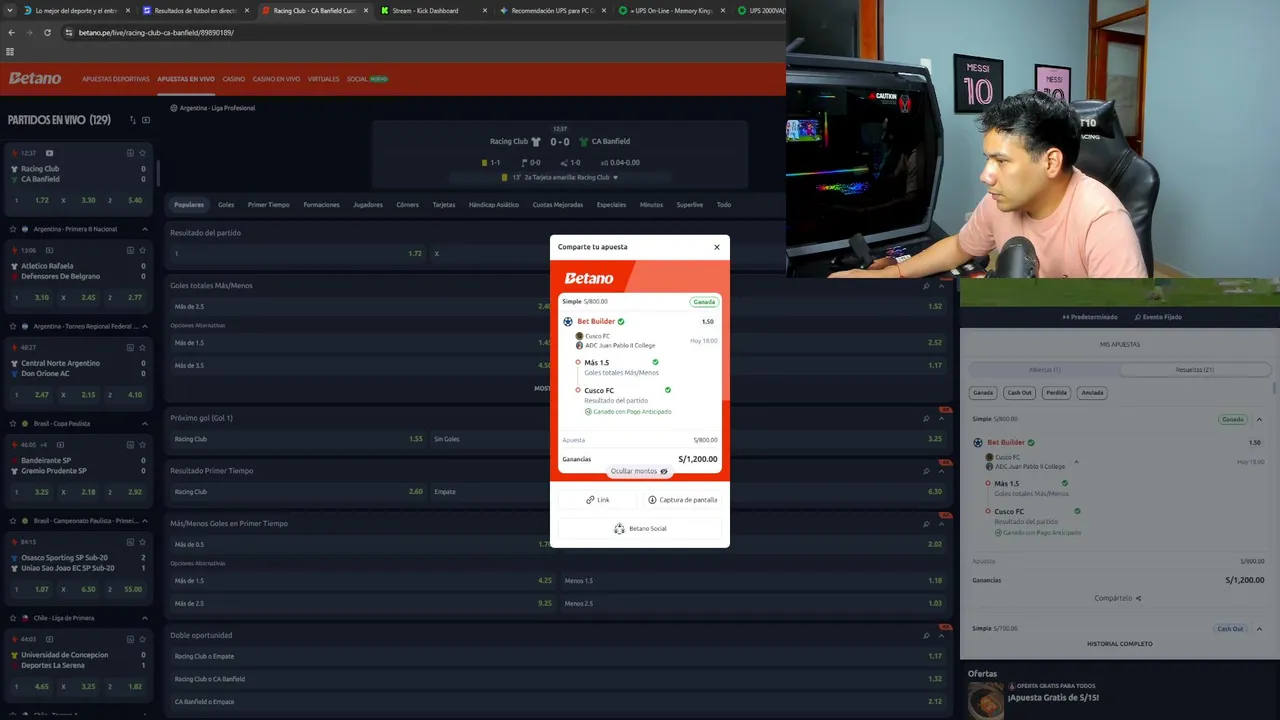This screenshot has height=720, width=1280.
Task: Favorite the Argentina Primera B Nacional league
Action: click(x=13, y=229)
